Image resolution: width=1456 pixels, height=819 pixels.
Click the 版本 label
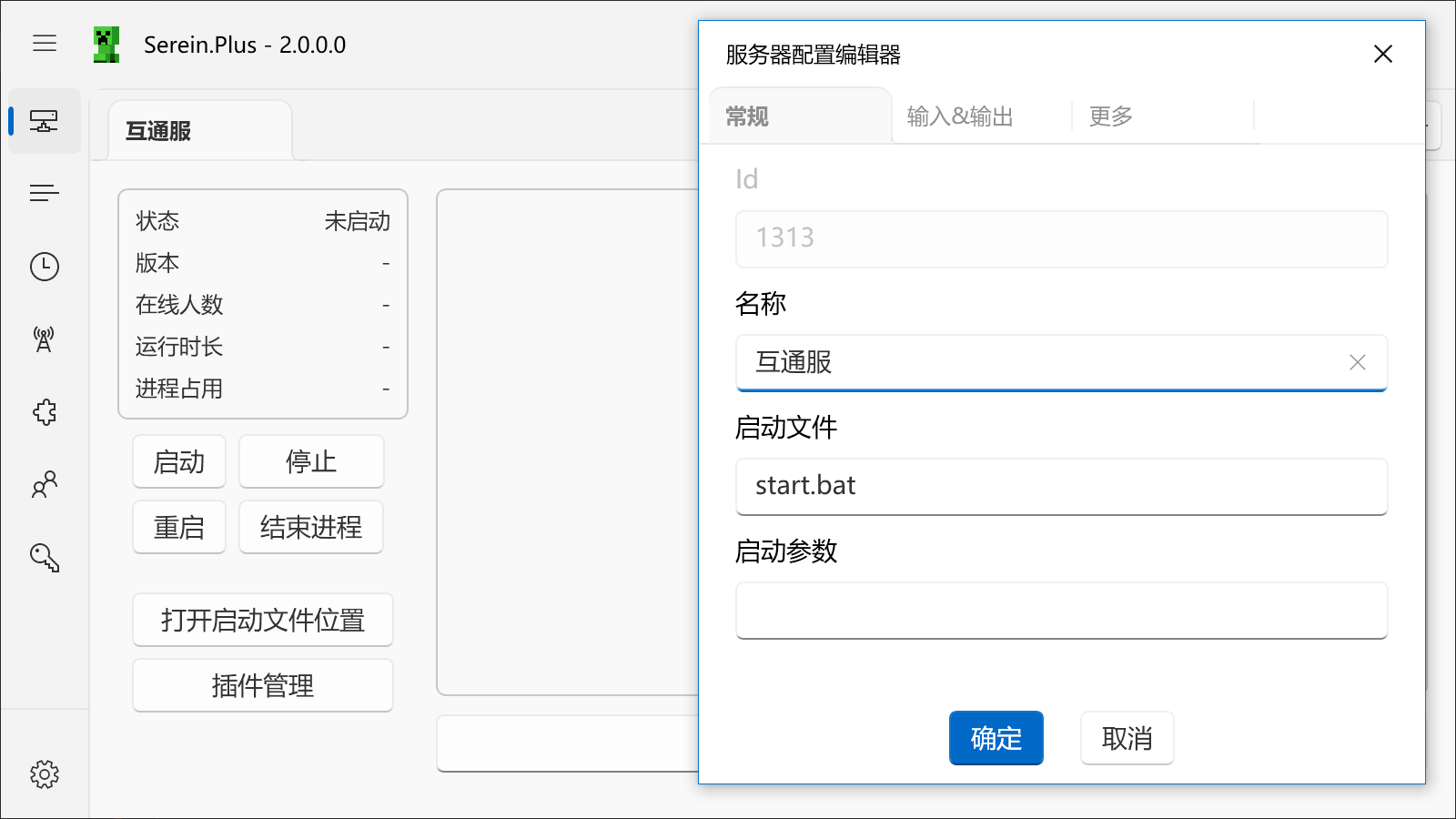click(157, 263)
